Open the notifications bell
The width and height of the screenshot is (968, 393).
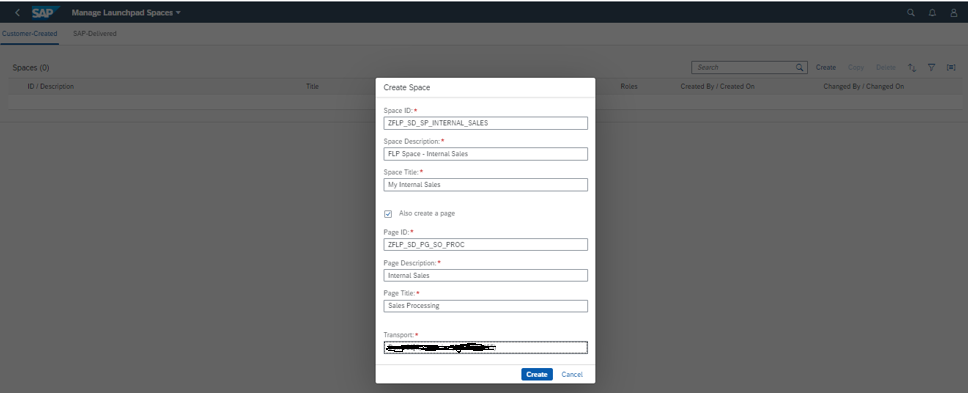pos(932,12)
